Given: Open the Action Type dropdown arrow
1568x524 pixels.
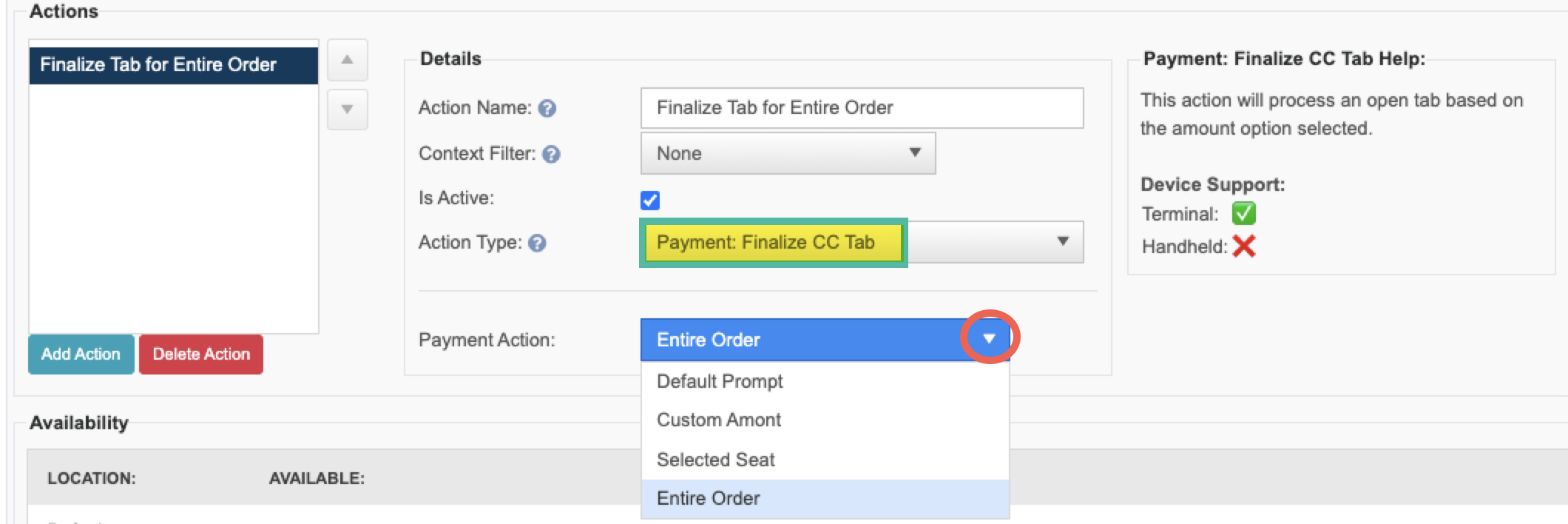Looking at the screenshot, I should [x=1063, y=241].
